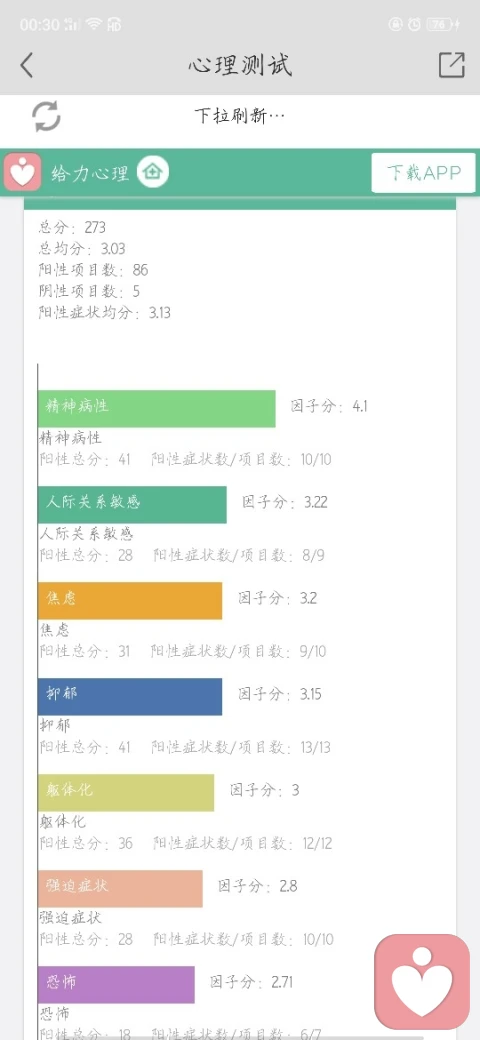Tap the refresh arrows icon
The image size is (480, 1040).
click(46, 116)
